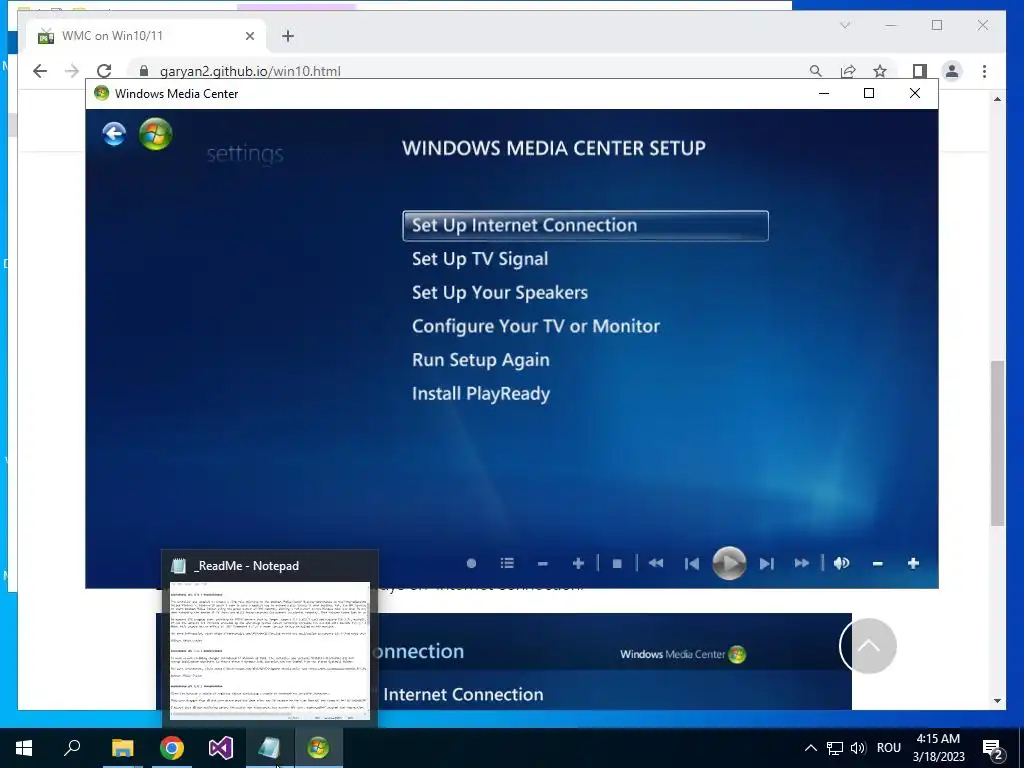Open Chrome profile avatar

point(952,71)
